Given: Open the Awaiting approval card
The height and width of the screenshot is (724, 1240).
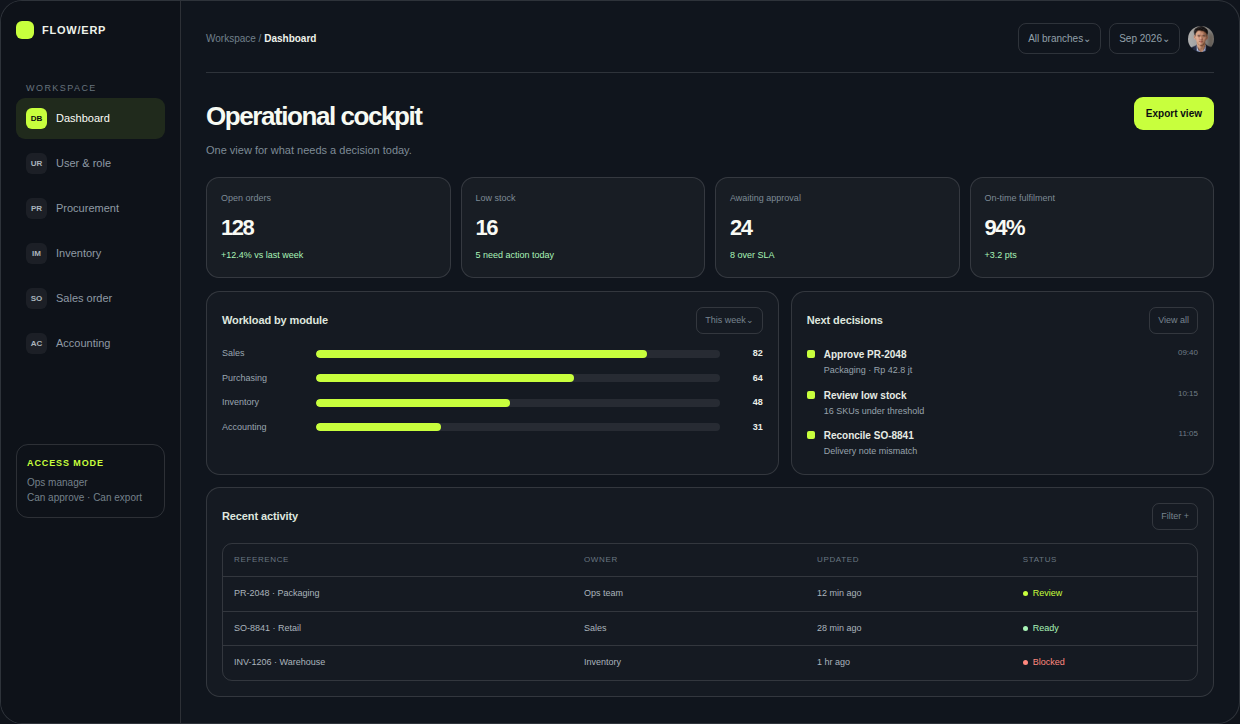Looking at the screenshot, I should (x=837, y=227).
